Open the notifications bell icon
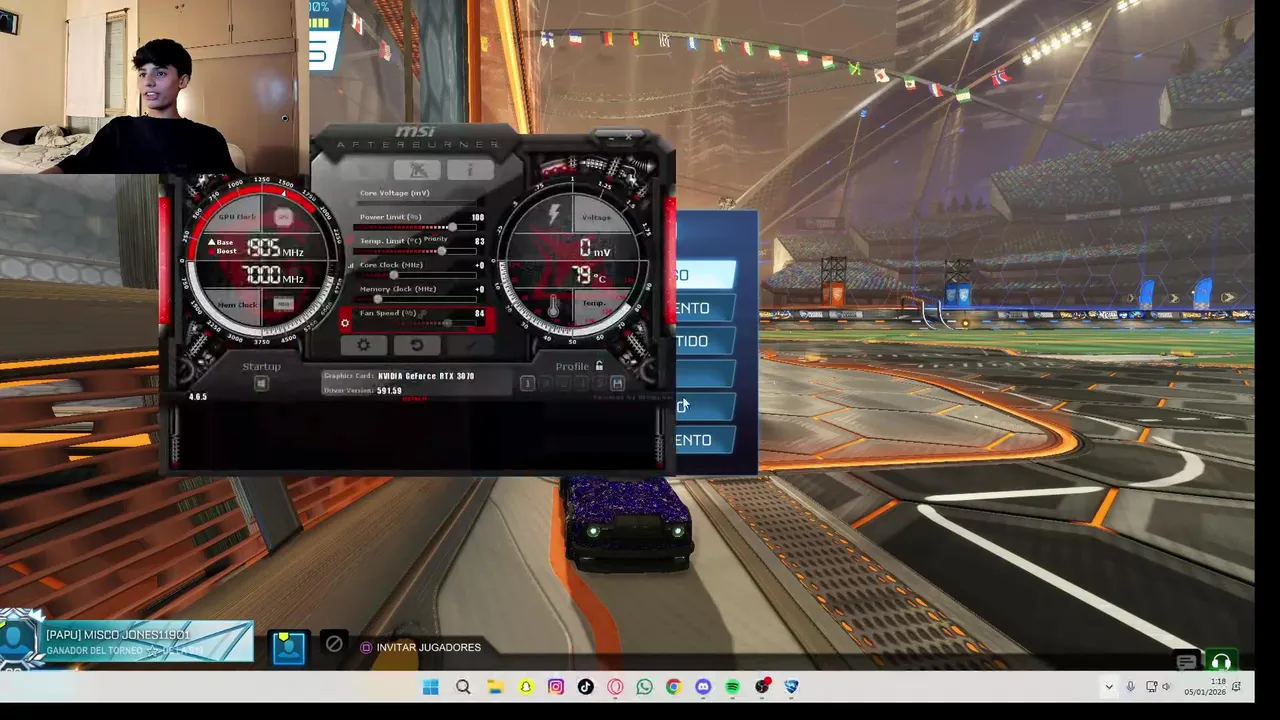The image size is (1280, 720). pos(1237,687)
